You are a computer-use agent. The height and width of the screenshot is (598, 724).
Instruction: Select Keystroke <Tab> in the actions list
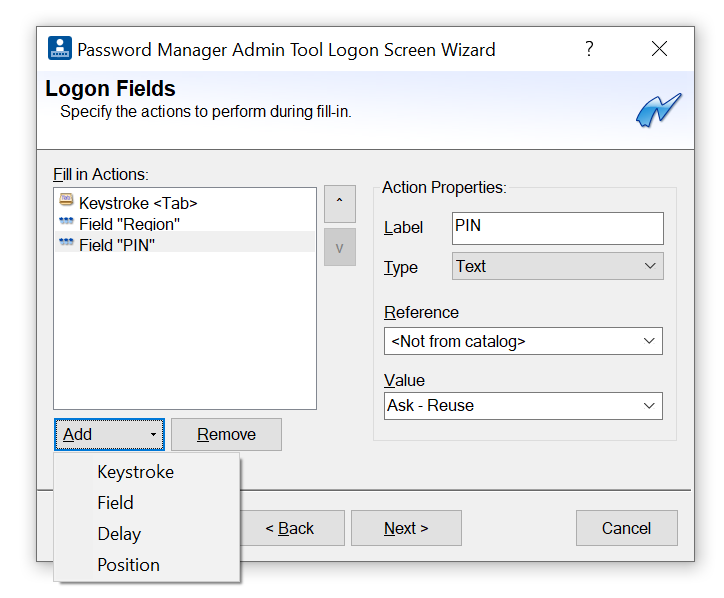coord(138,203)
